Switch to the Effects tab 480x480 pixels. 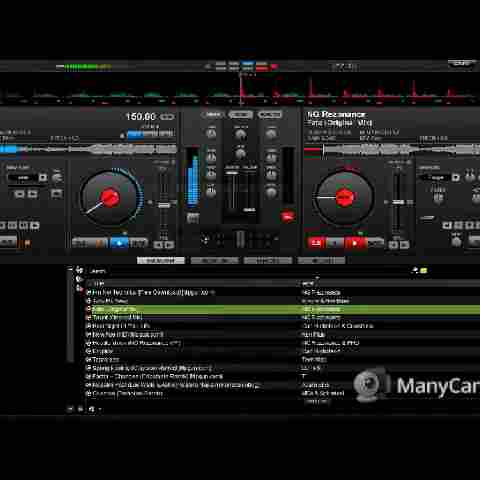[x=268, y=260]
